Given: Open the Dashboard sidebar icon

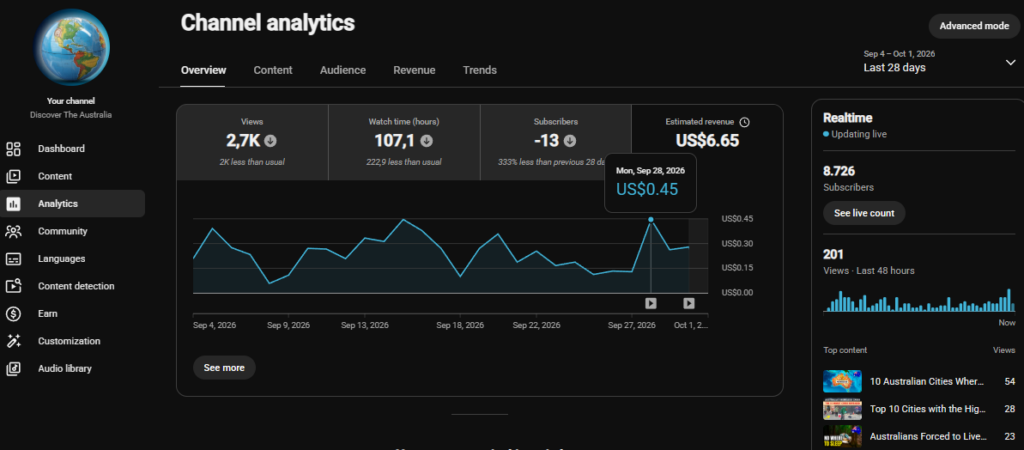Looking at the screenshot, I should coord(13,149).
